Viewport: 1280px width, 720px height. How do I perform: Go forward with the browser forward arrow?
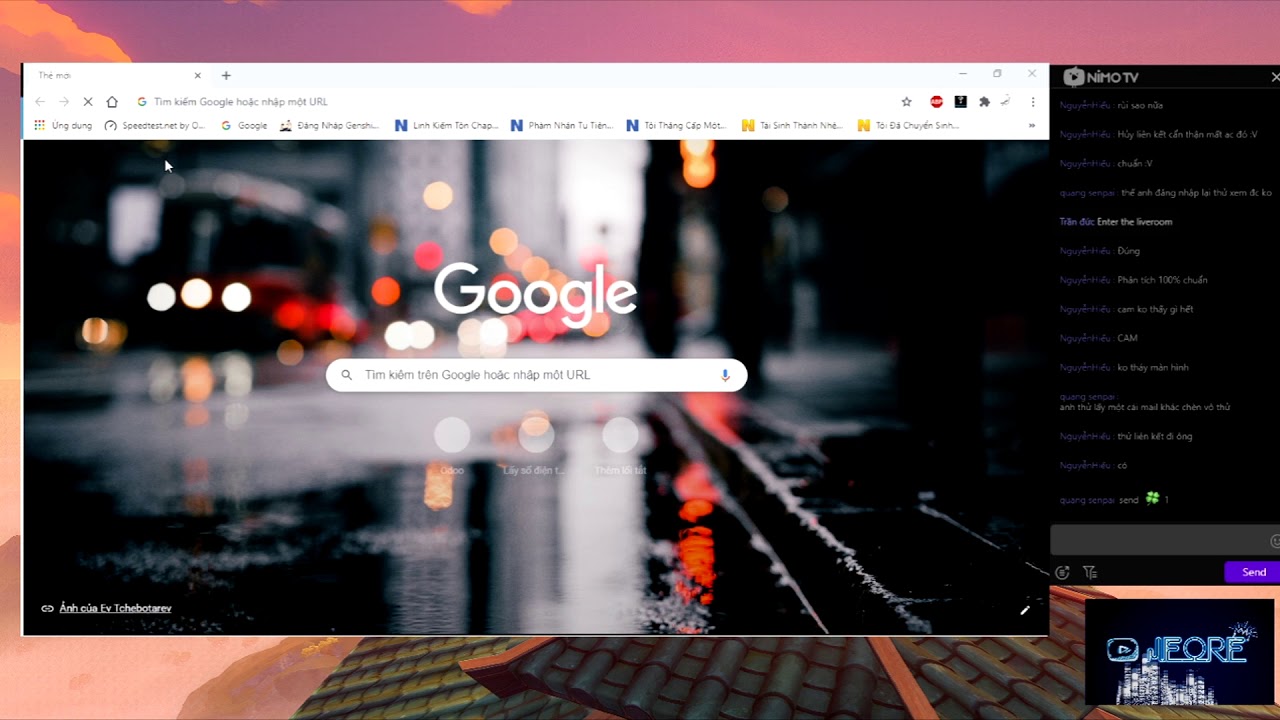coord(64,102)
